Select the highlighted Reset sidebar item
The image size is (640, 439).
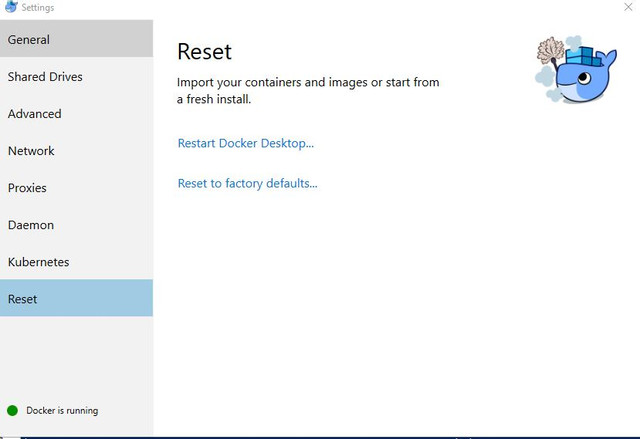pos(76,298)
